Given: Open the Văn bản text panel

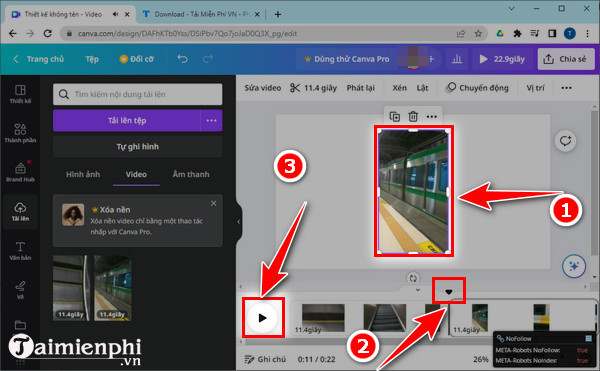Looking at the screenshot, I should tap(20, 251).
